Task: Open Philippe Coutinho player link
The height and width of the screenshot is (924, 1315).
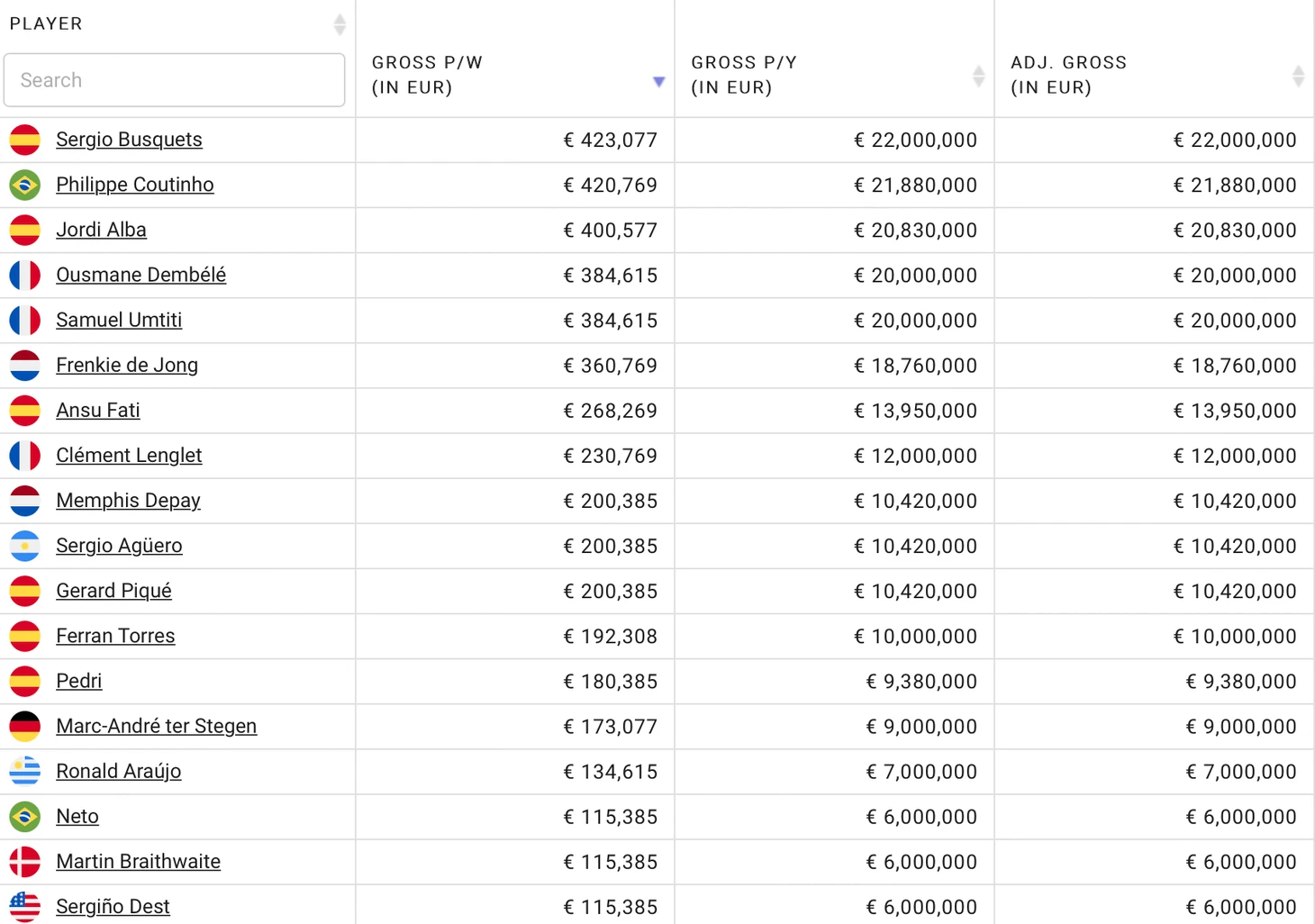Action: (x=135, y=185)
